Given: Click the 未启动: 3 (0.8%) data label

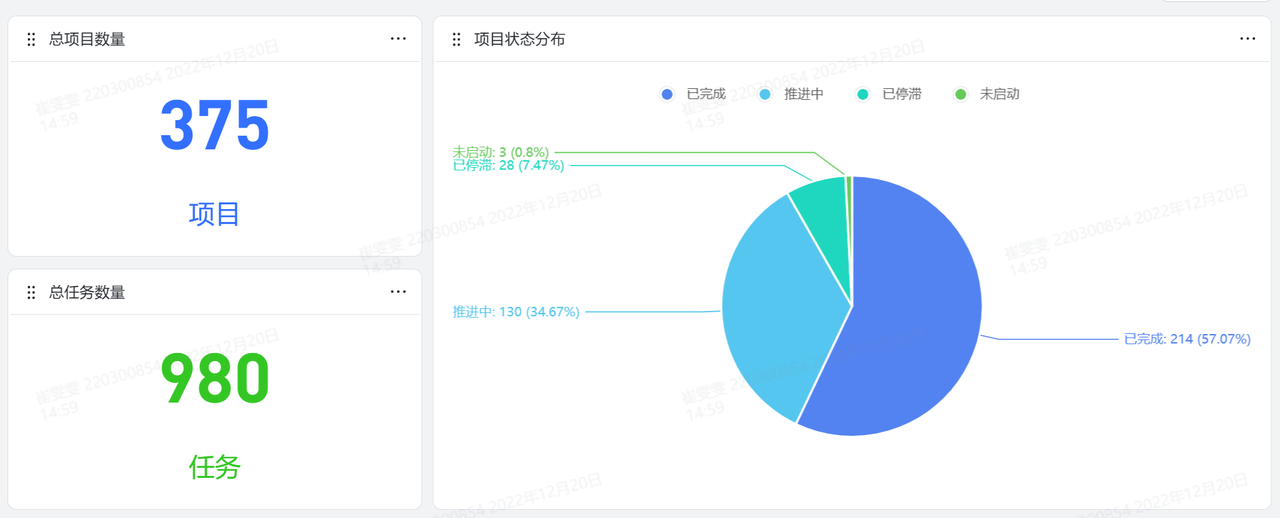Looking at the screenshot, I should tap(500, 152).
